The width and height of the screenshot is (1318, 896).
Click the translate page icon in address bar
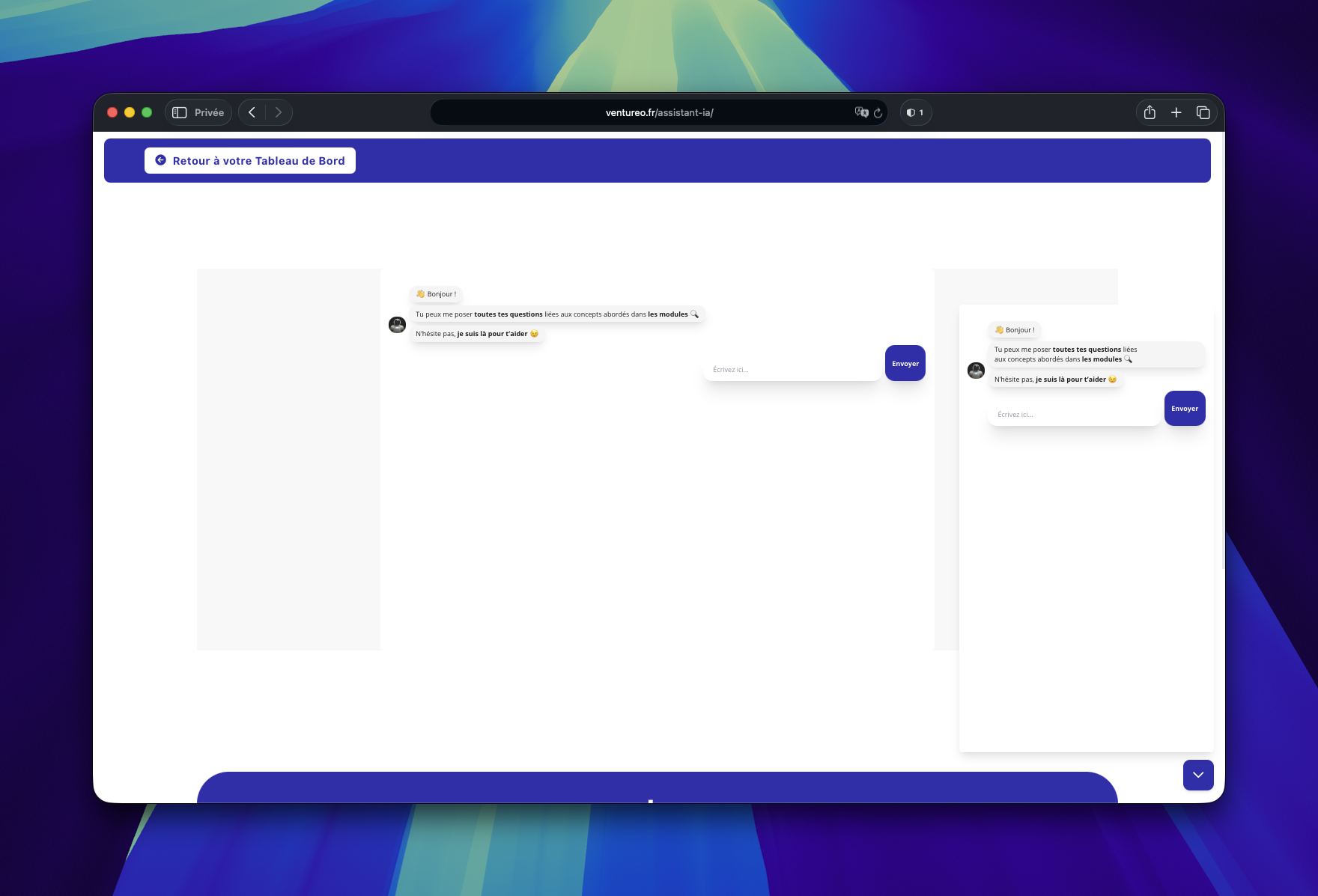tap(861, 112)
